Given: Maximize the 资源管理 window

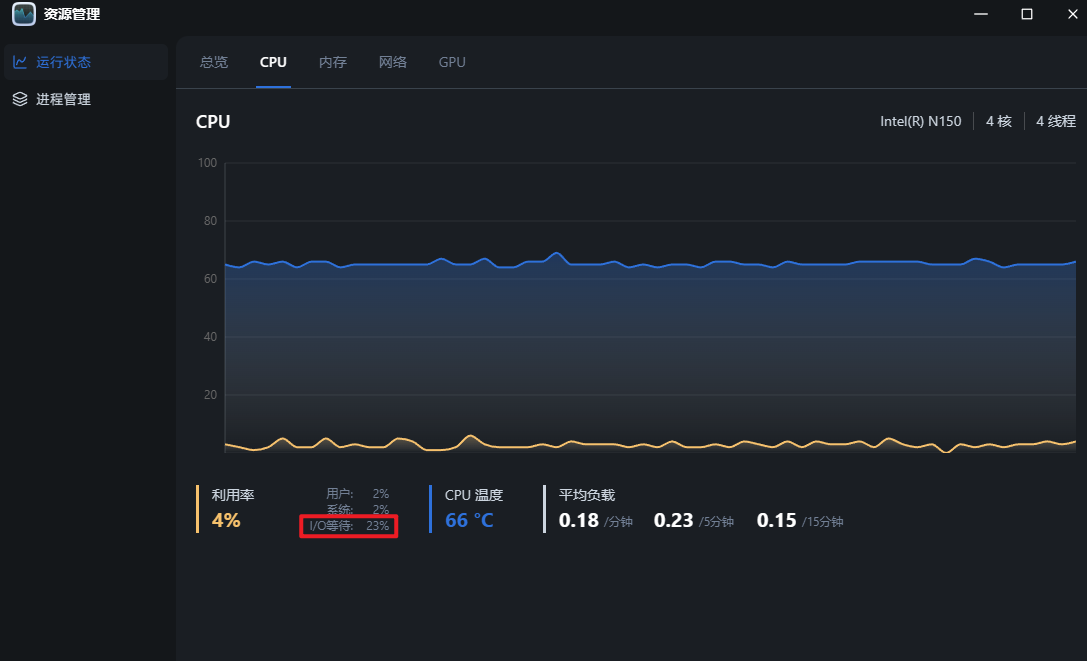Looking at the screenshot, I should pyautogui.click(x=1027, y=14).
